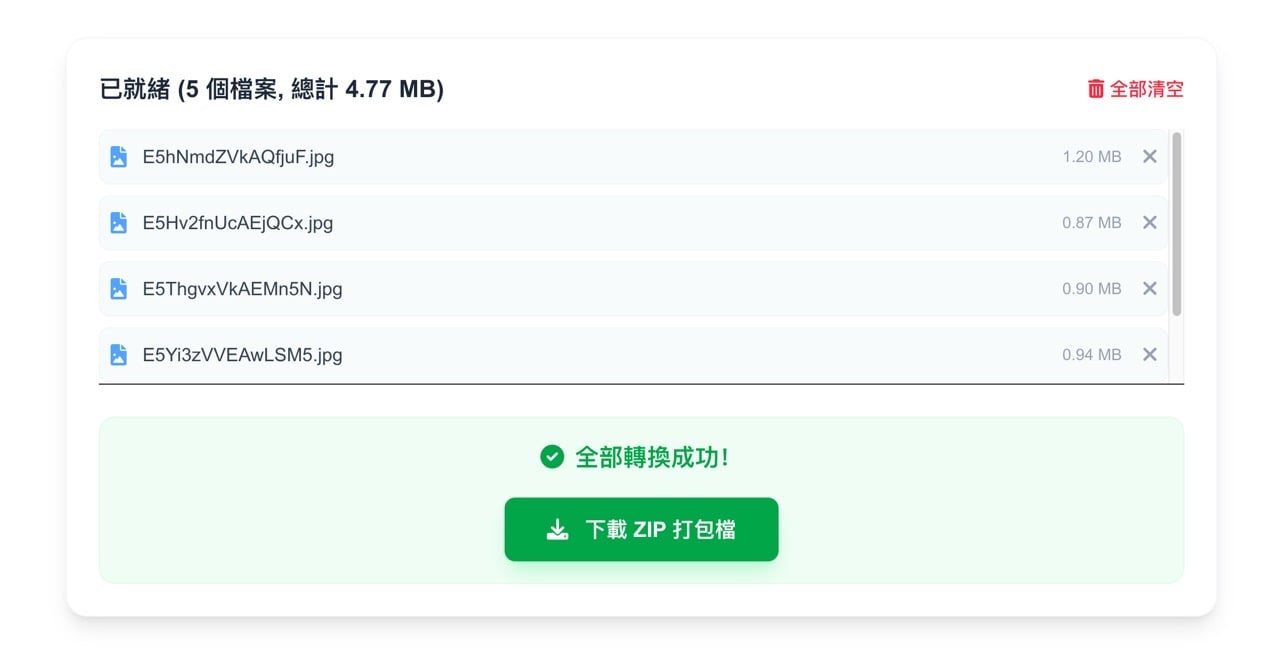This screenshot has width=1280, height=666.
Task: Remove E5hNmdZVkAQfjuF.jpg with its X button
Action: (x=1150, y=157)
